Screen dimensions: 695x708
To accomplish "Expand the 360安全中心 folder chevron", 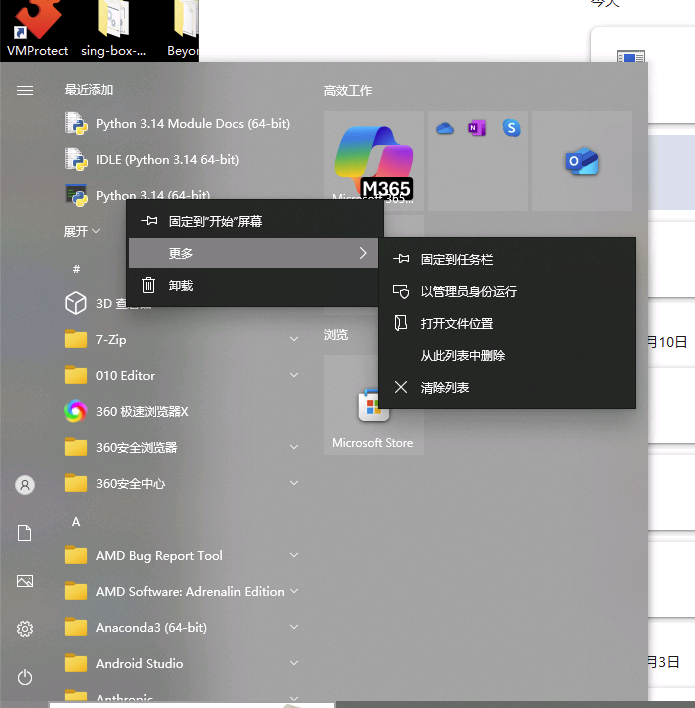I will tap(294, 483).
